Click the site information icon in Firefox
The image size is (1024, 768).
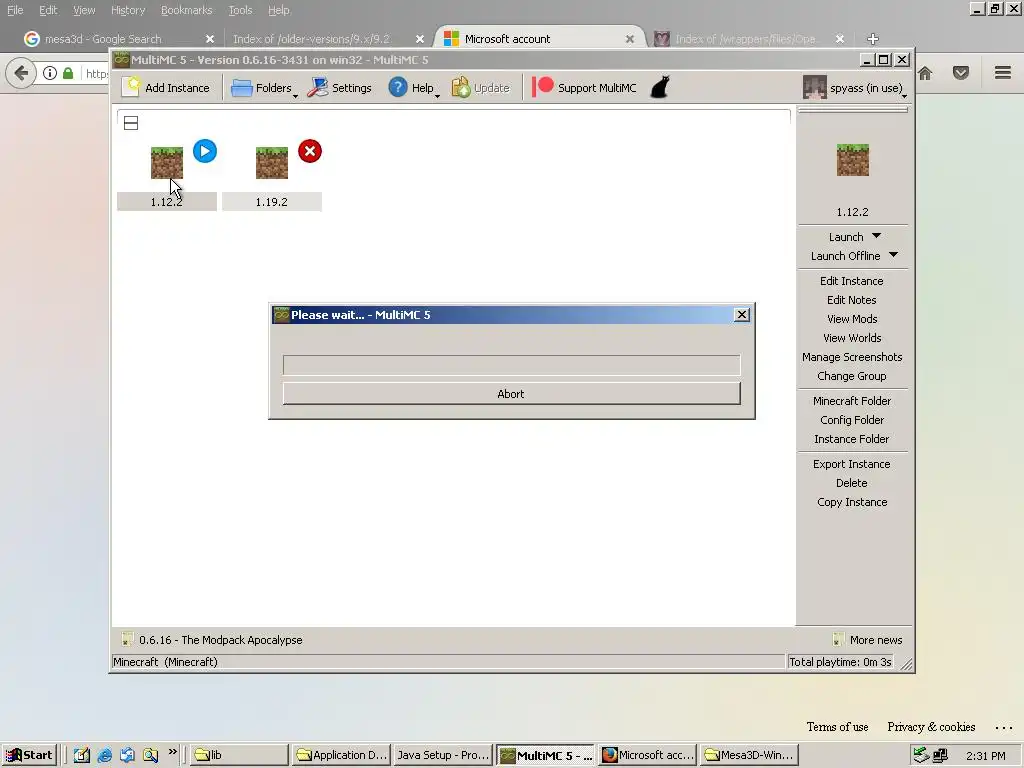click(50, 73)
